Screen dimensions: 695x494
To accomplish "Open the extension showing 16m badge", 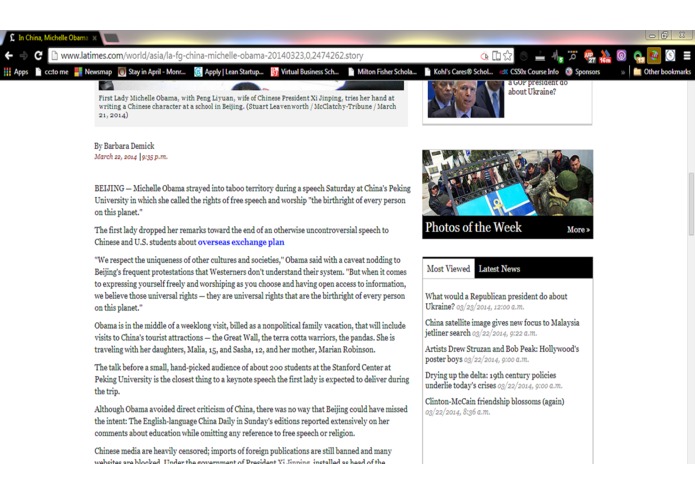I will 605,56.
